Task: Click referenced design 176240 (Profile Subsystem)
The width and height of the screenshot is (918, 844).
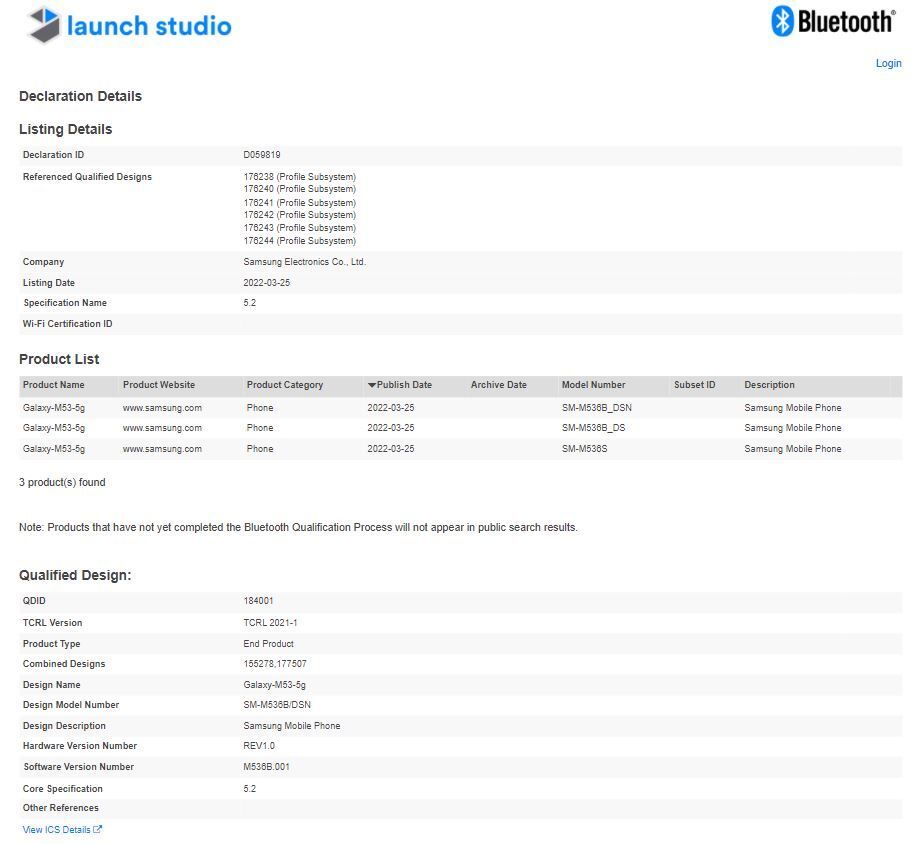Action: [299, 189]
